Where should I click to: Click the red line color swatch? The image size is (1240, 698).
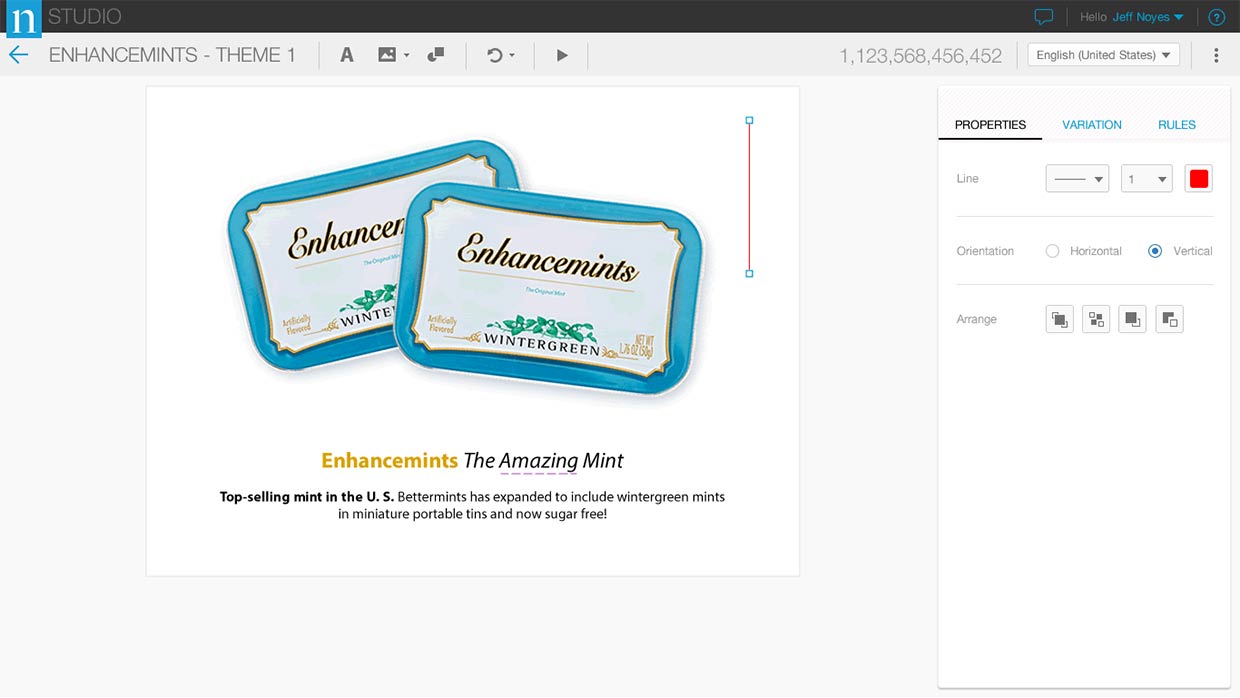(1199, 179)
